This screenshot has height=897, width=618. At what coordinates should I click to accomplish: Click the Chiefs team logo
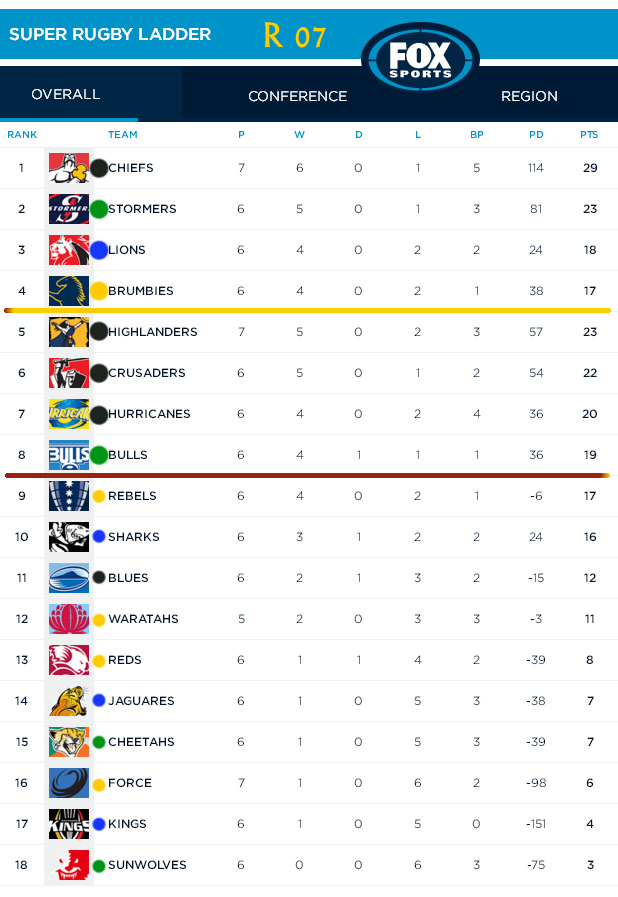[x=68, y=168]
